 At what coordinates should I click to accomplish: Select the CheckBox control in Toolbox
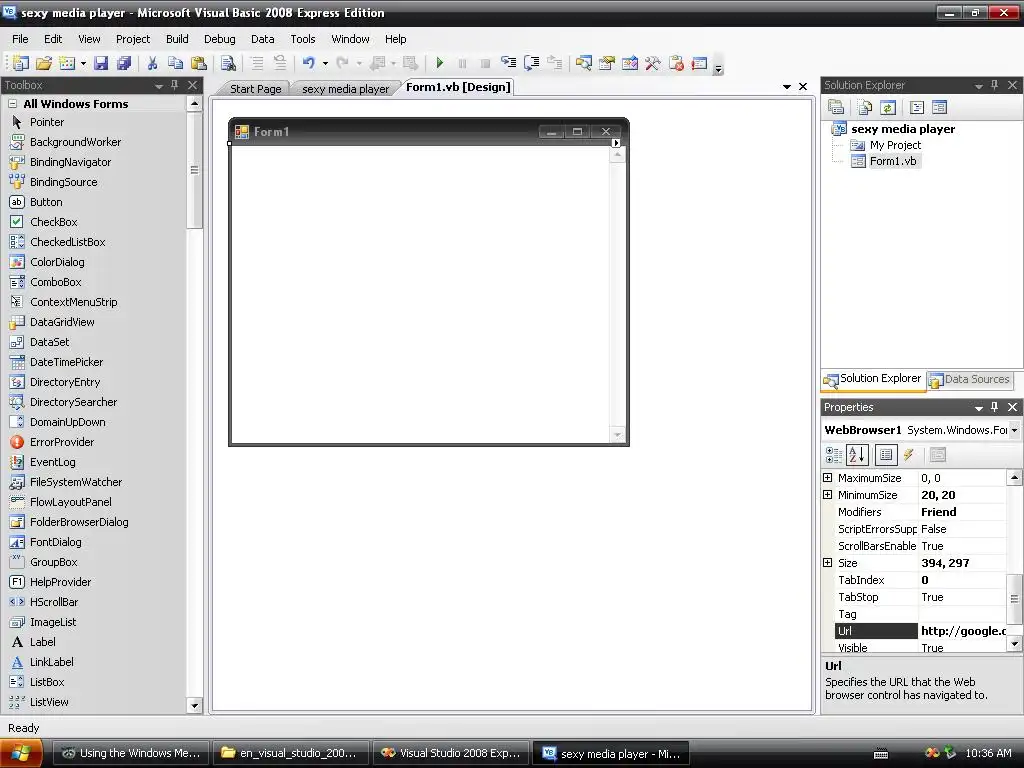point(54,222)
